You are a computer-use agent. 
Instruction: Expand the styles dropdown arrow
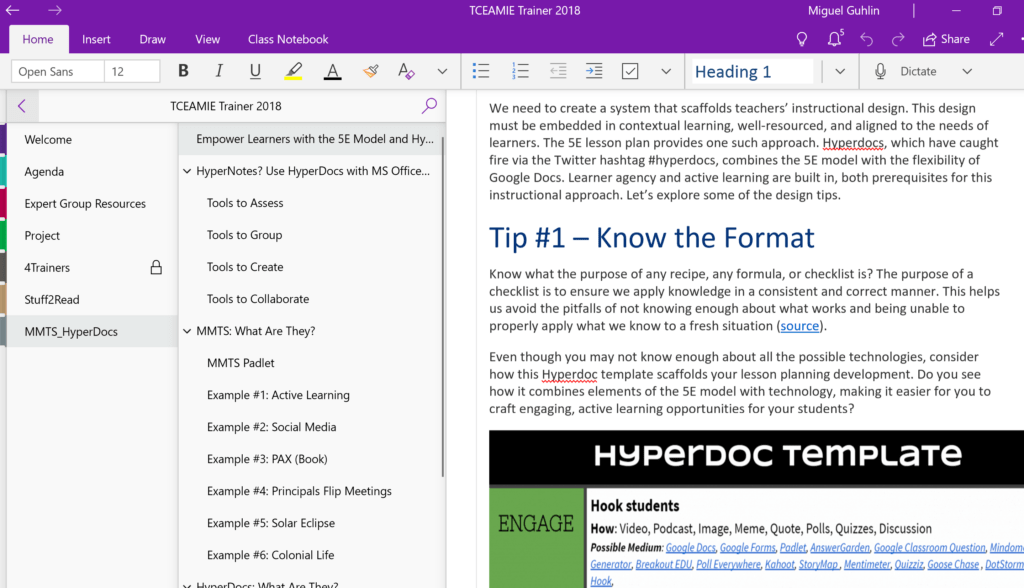point(840,71)
